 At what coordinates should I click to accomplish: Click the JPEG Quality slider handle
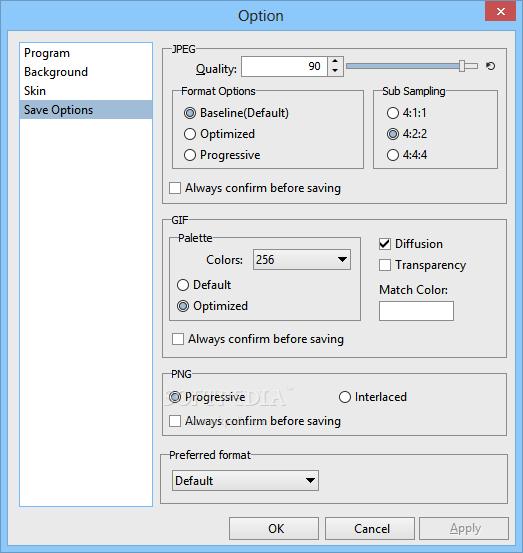[462, 66]
